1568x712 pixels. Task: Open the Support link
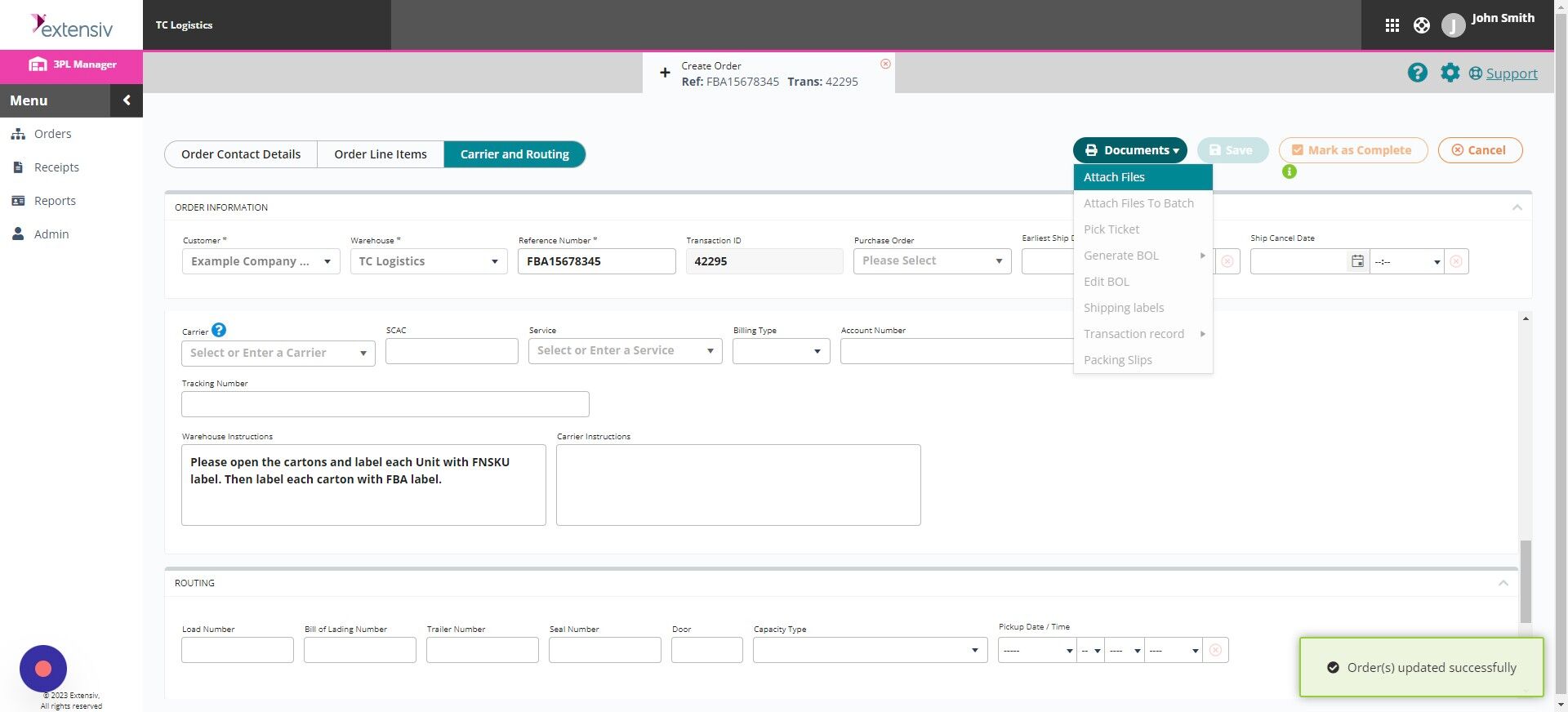(1512, 73)
